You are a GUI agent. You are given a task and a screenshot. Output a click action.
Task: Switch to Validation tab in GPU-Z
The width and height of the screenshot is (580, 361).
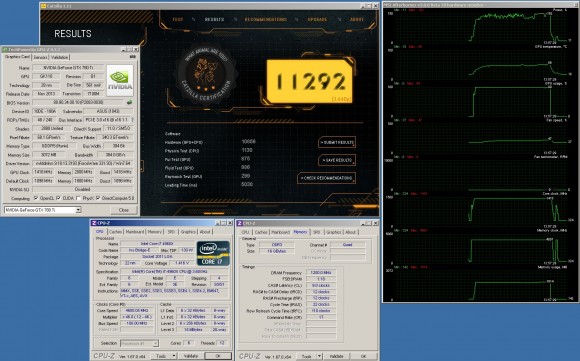click(x=59, y=57)
